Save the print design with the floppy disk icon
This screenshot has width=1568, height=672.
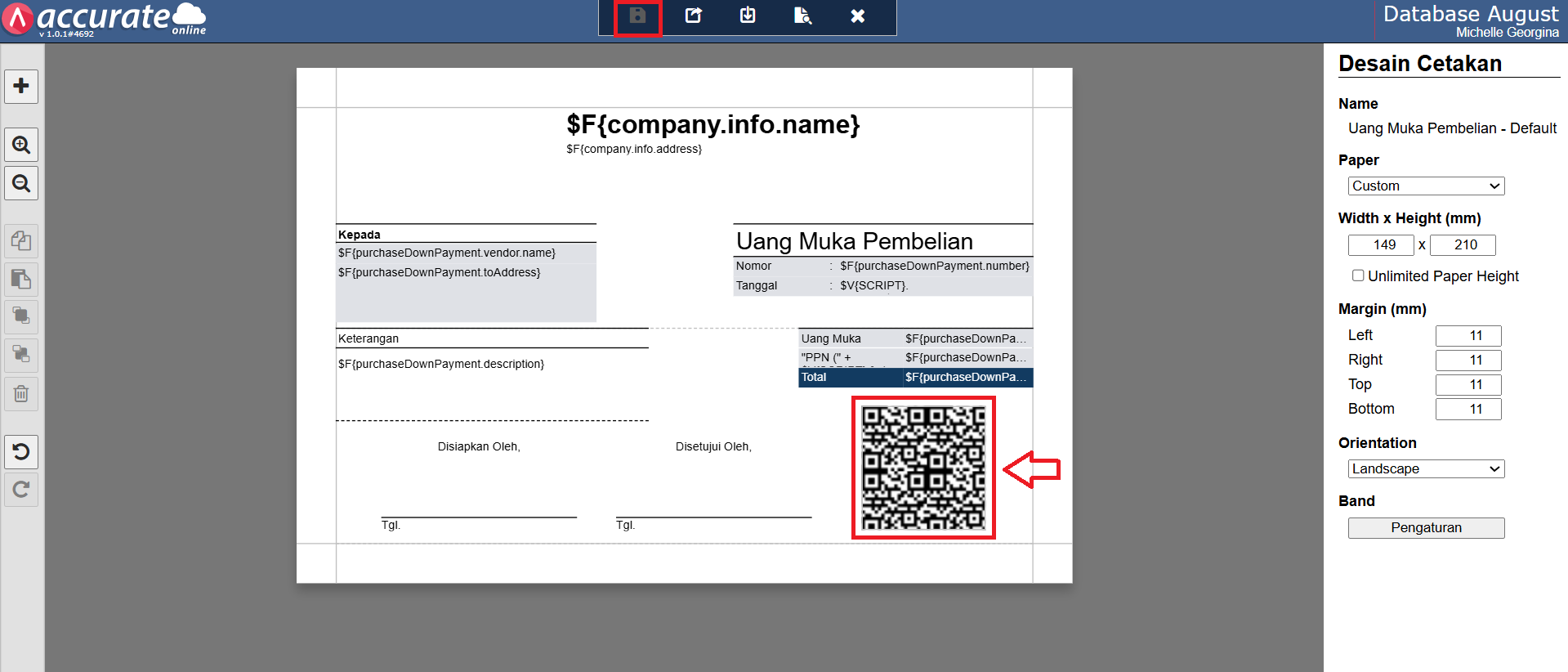click(637, 16)
